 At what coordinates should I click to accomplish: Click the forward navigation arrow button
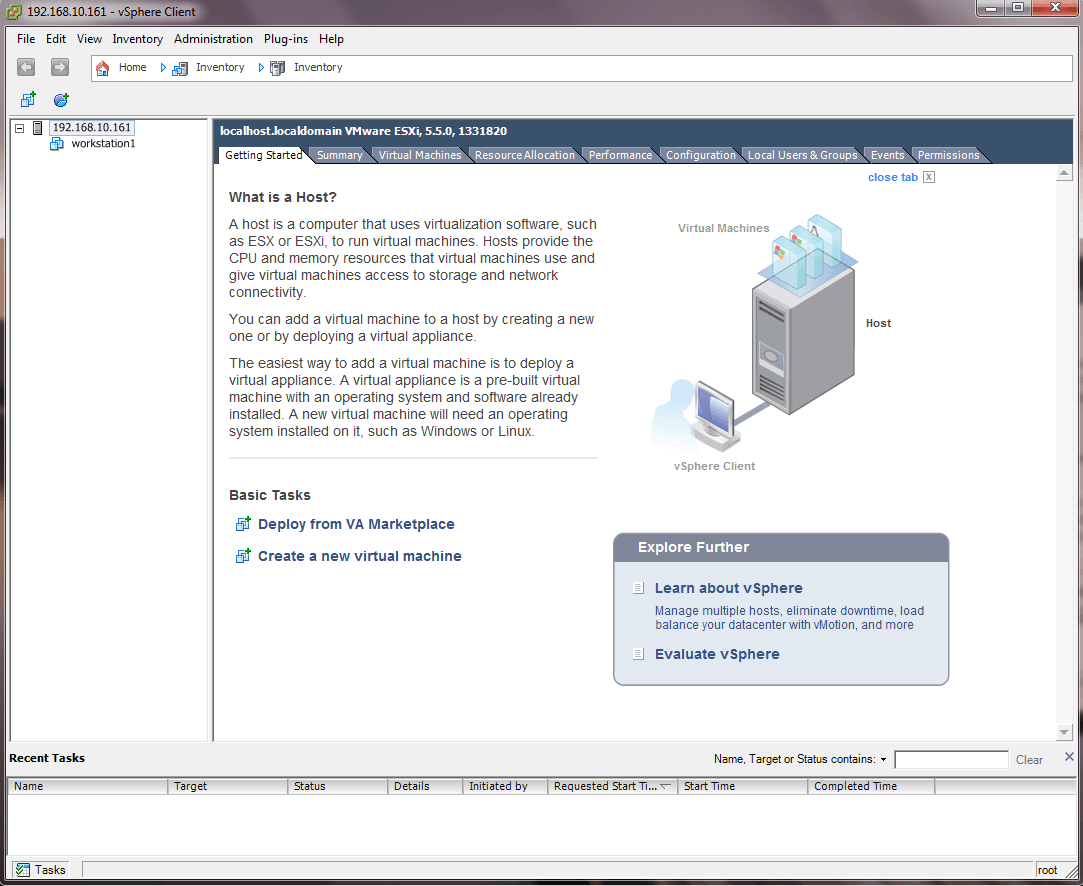[60, 67]
